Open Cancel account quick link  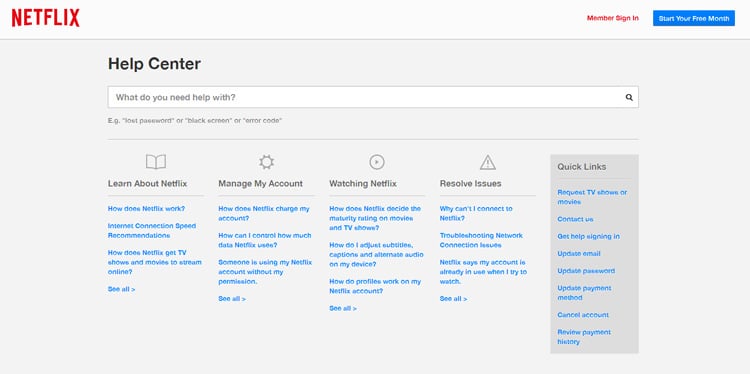click(x=583, y=315)
